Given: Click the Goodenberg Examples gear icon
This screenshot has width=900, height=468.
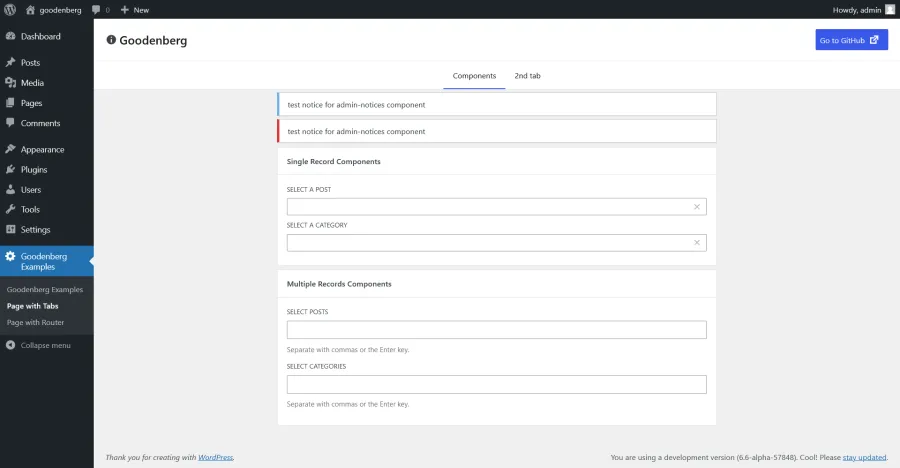Looking at the screenshot, I should pos(10,256).
